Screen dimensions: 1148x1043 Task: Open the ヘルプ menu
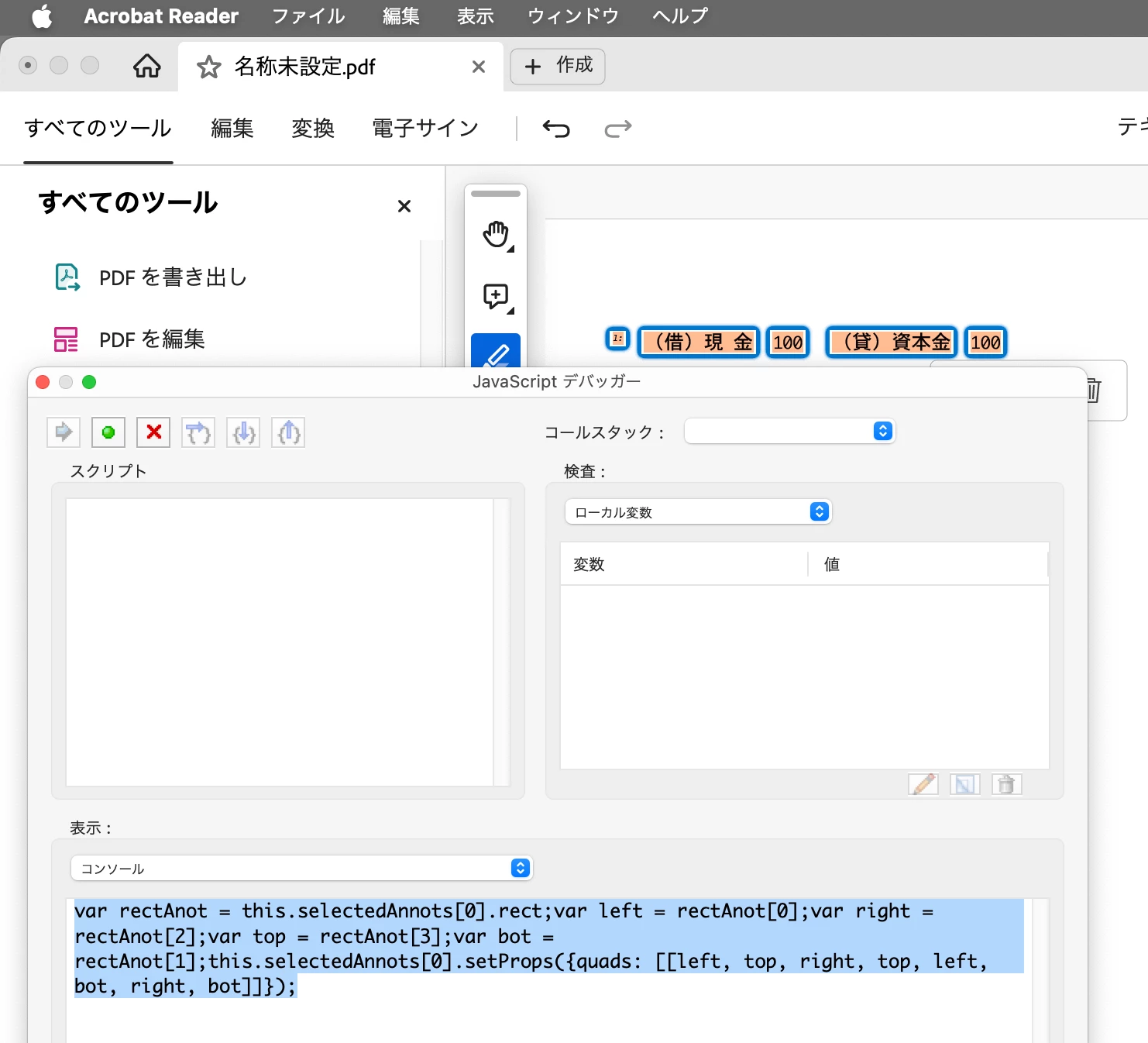[680, 16]
